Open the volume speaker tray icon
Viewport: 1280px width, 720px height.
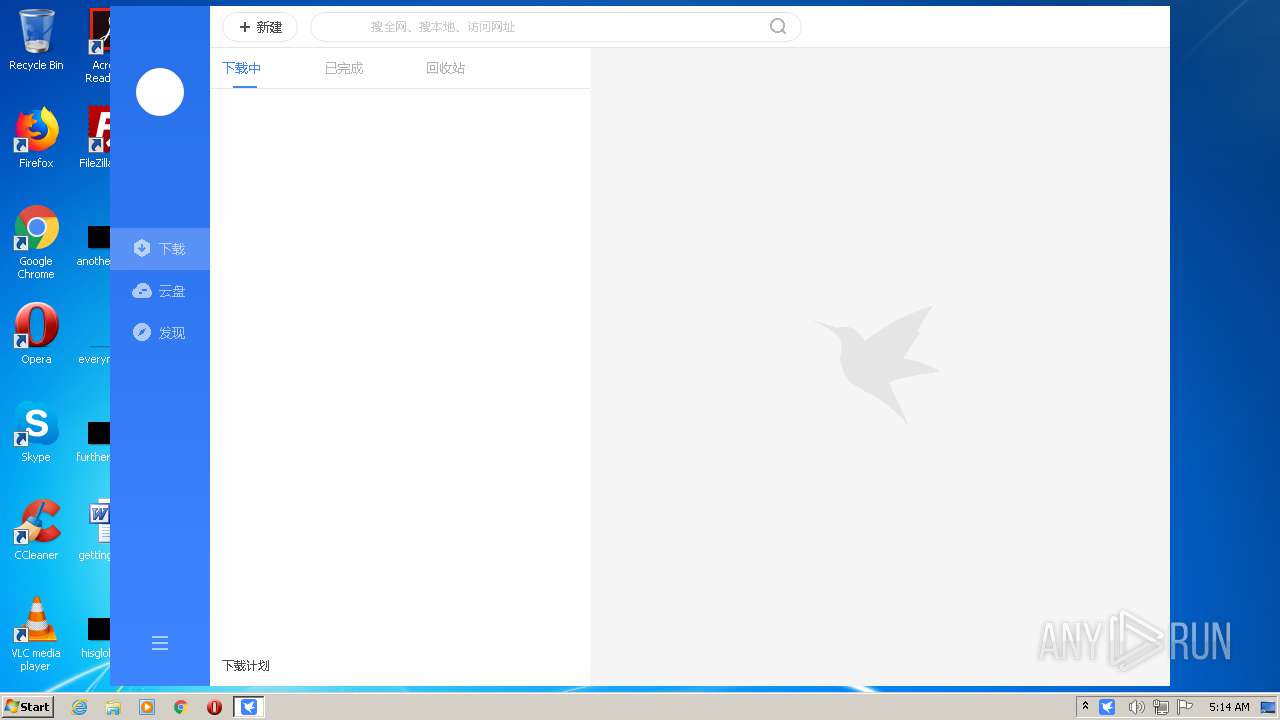[1135, 707]
